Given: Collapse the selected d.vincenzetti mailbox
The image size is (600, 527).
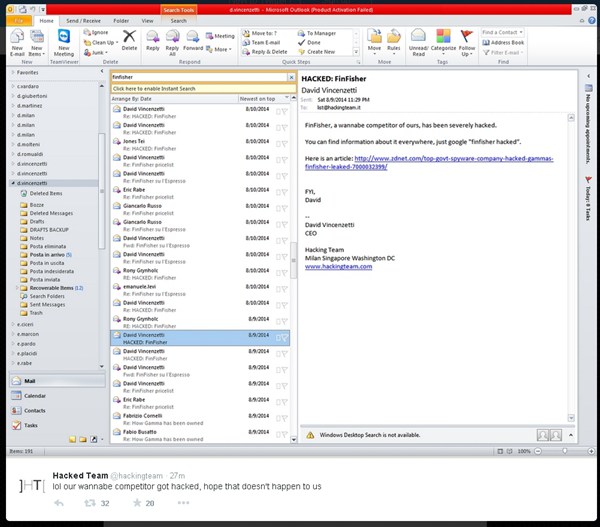Looking at the screenshot, I should 13,183.
